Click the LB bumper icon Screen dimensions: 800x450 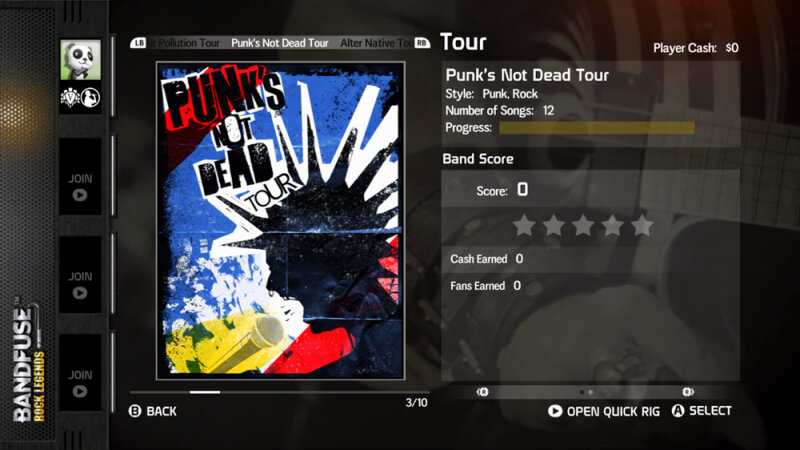tap(138, 43)
